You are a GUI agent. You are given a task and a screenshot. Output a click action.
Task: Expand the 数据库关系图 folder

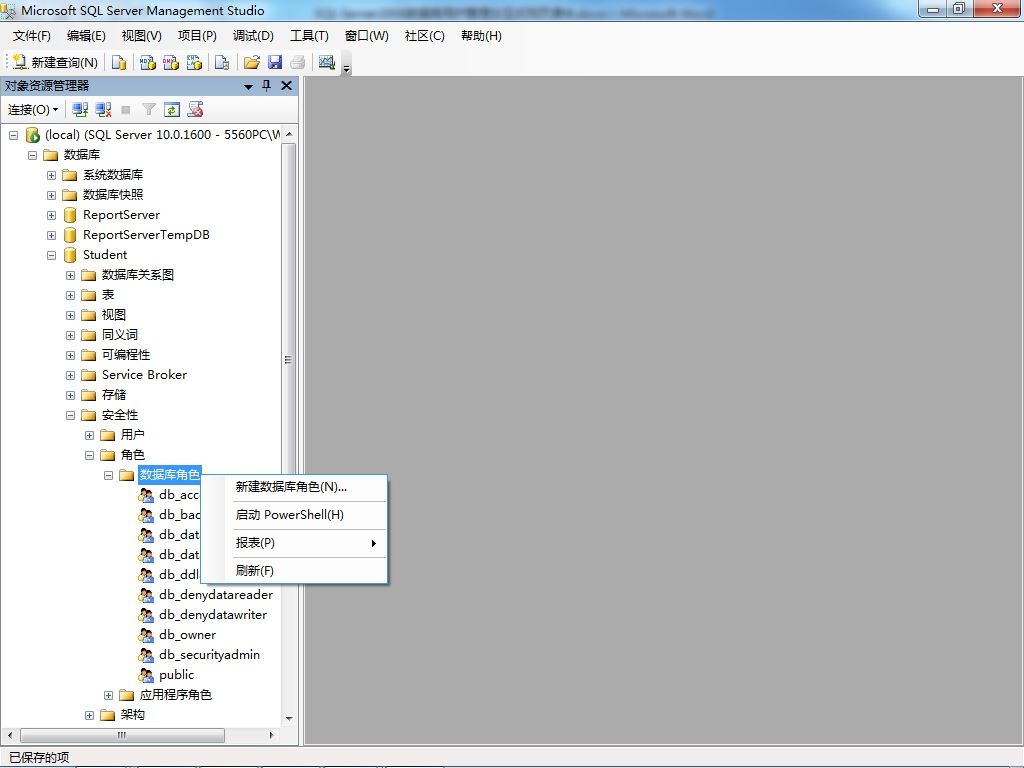pos(71,276)
